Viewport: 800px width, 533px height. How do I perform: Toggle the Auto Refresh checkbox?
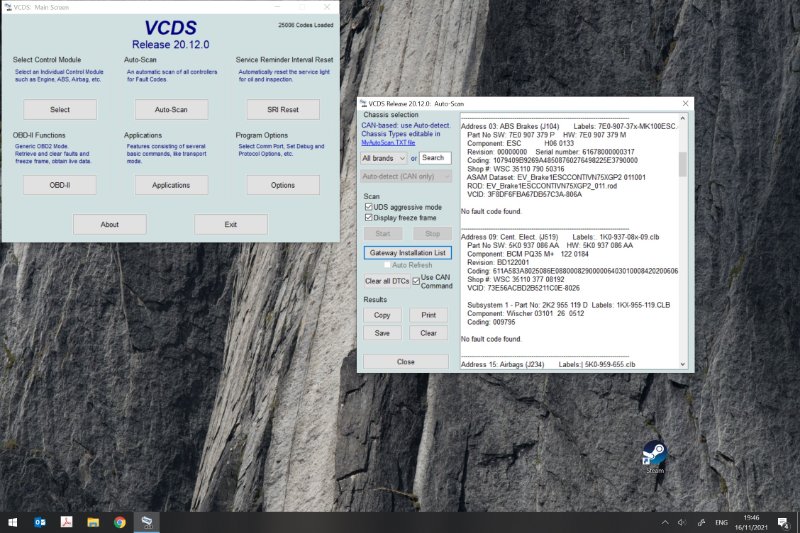(x=387, y=265)
